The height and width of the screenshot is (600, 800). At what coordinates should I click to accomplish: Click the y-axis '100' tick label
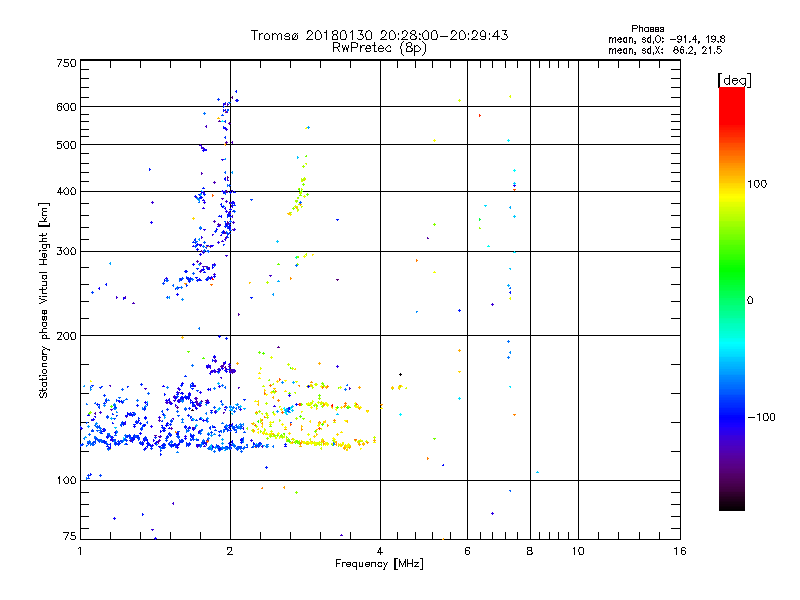point(66,481)
